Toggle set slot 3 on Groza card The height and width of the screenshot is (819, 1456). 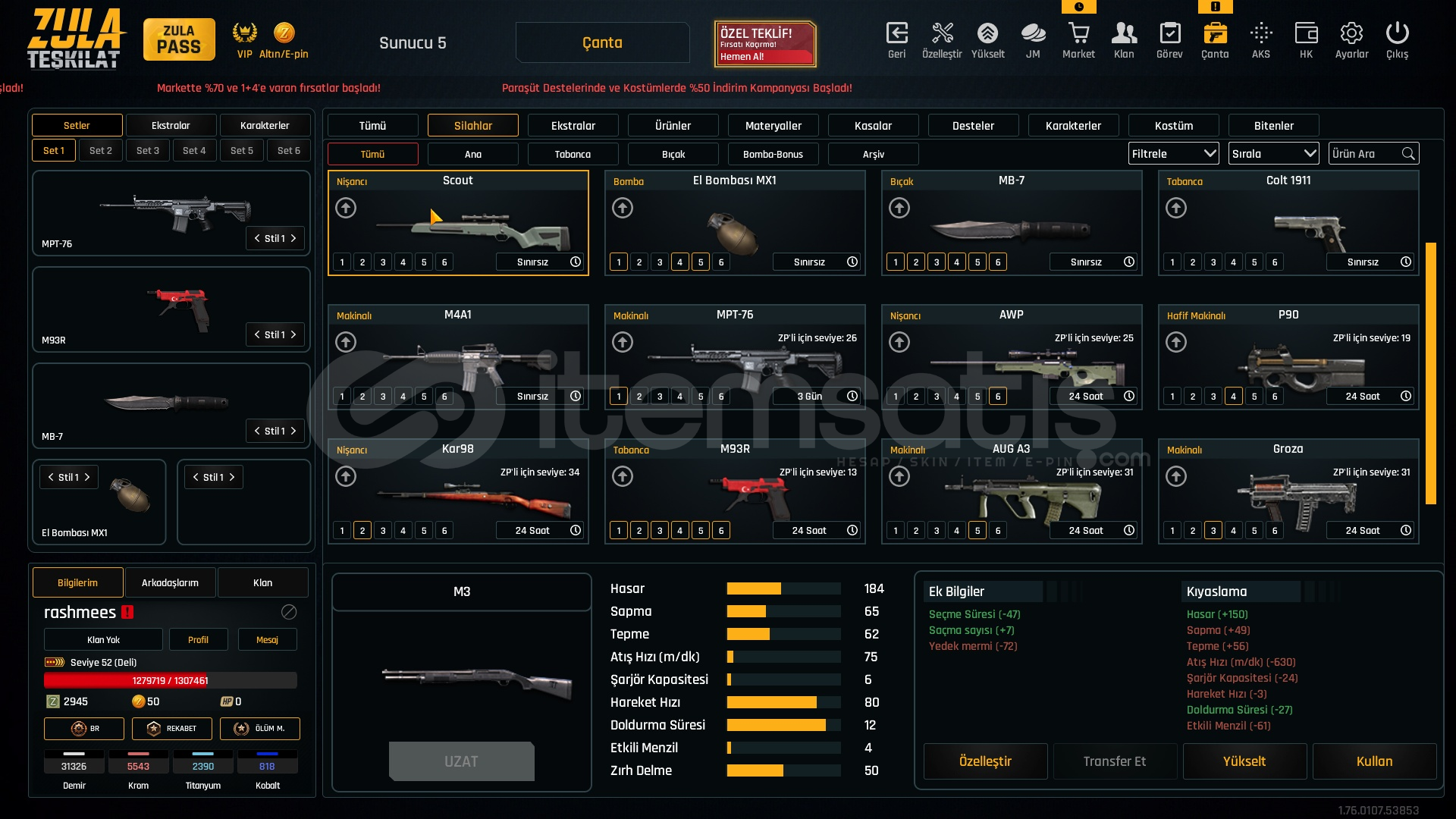pos(1213,531)
